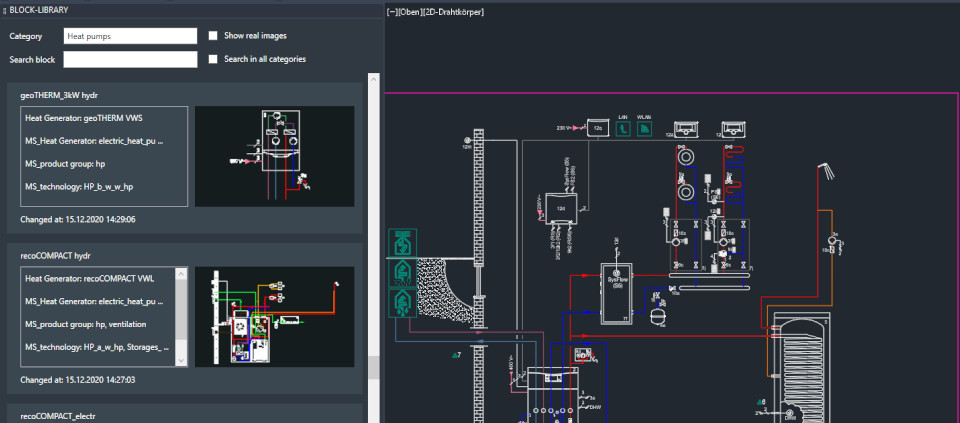The width and height of the screenshot is (960, 423).
Task: Select the lower radiator circle symbol
Action: tap(688, 193)
